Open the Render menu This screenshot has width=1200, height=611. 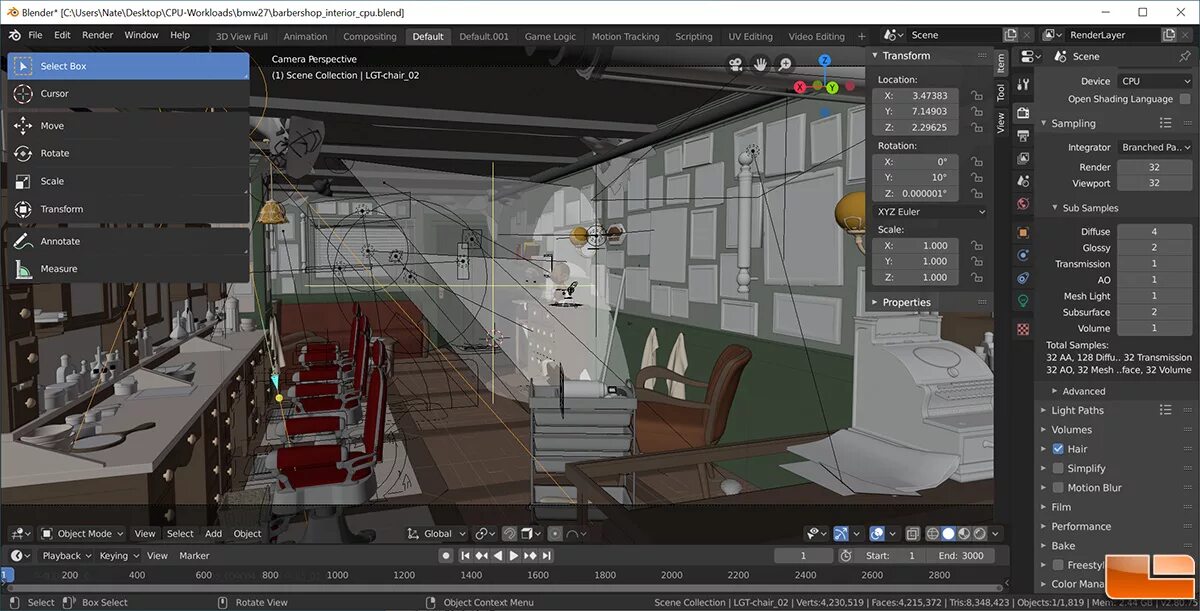click(98, 35)
